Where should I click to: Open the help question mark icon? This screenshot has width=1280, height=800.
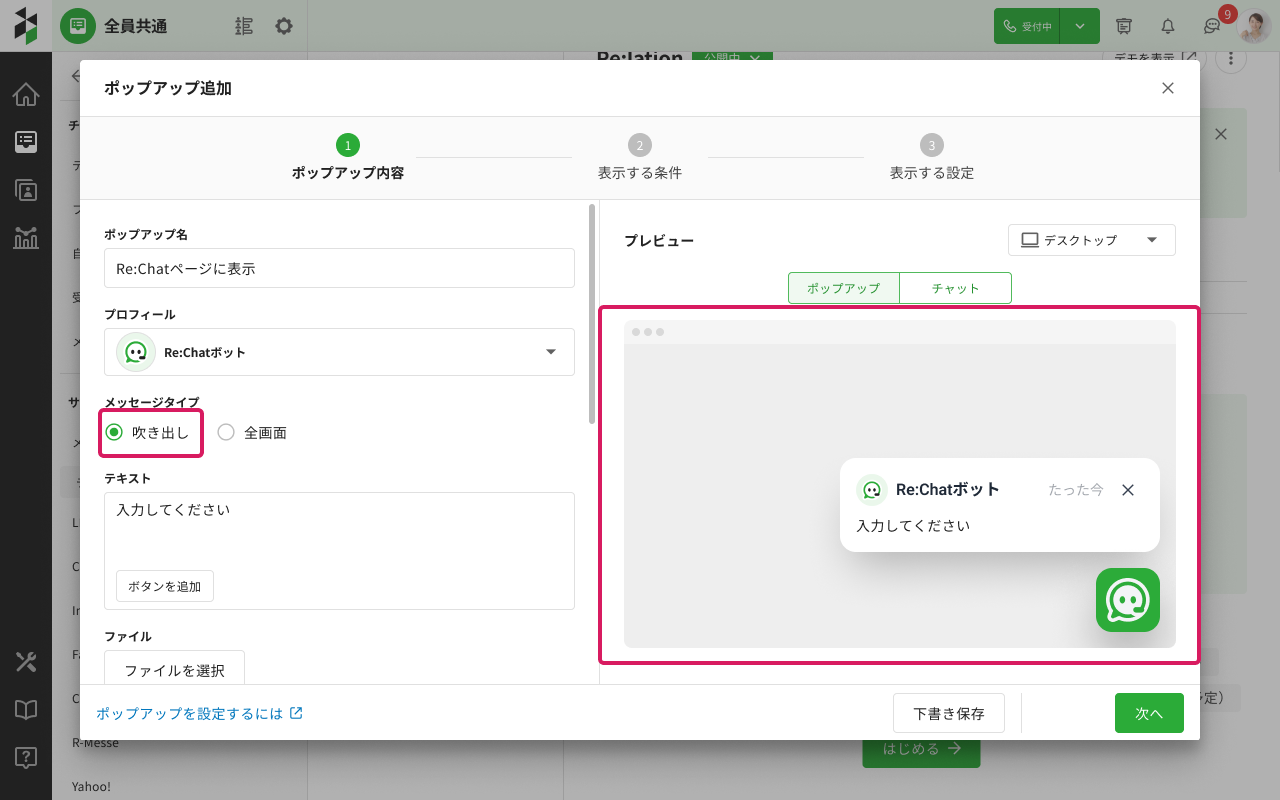tap(26, 757)
